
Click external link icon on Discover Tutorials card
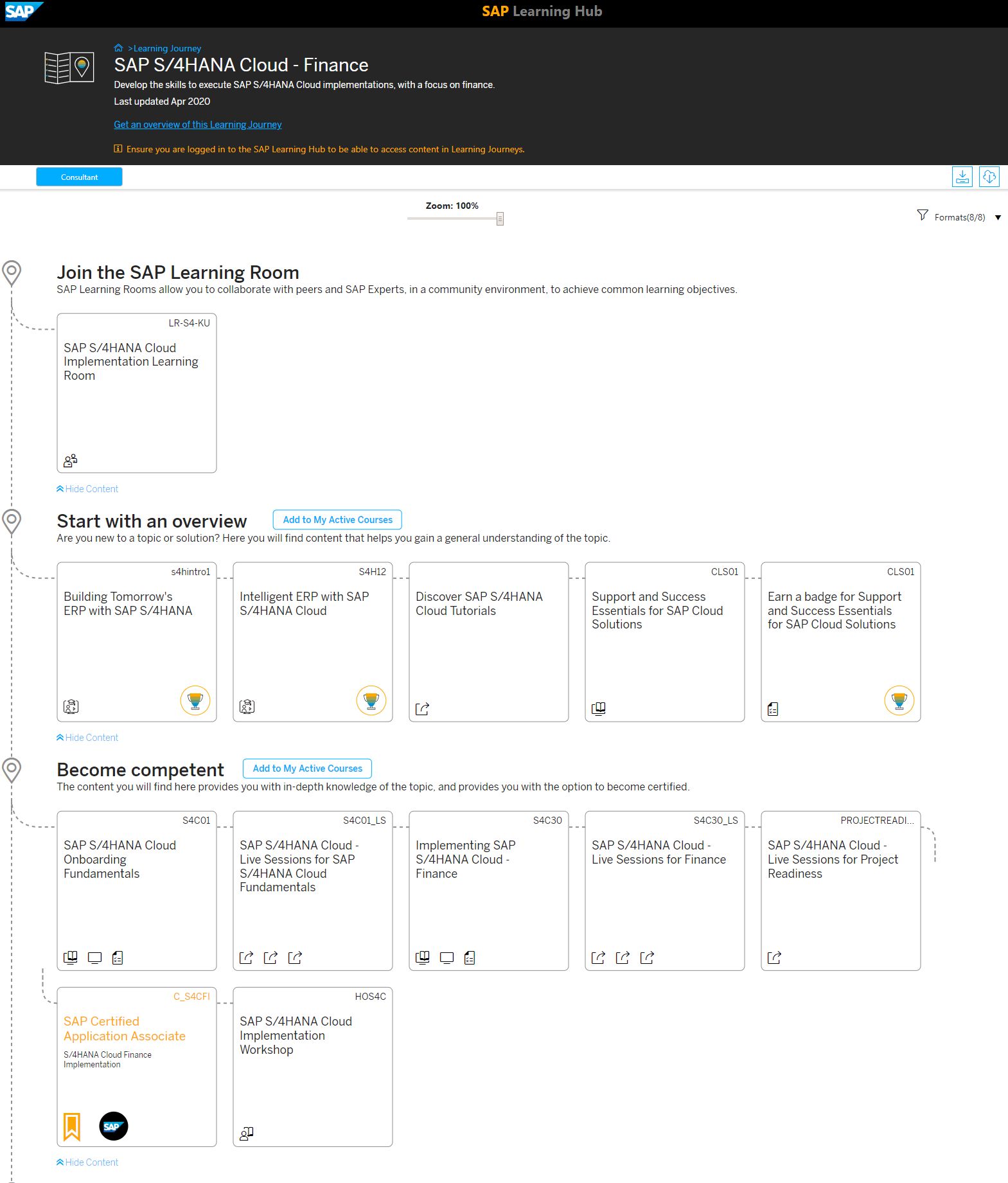tap(422, 709)
